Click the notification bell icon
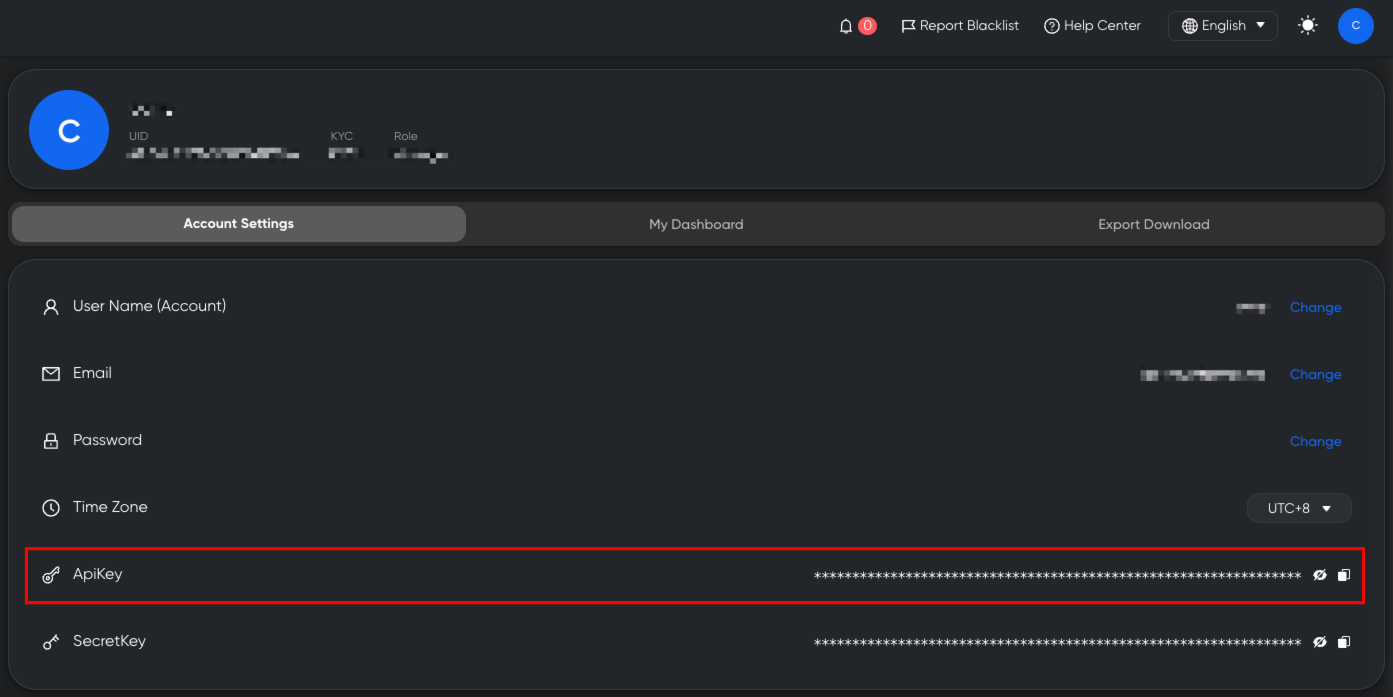The image size is (1393, 697). click(846, 26)
